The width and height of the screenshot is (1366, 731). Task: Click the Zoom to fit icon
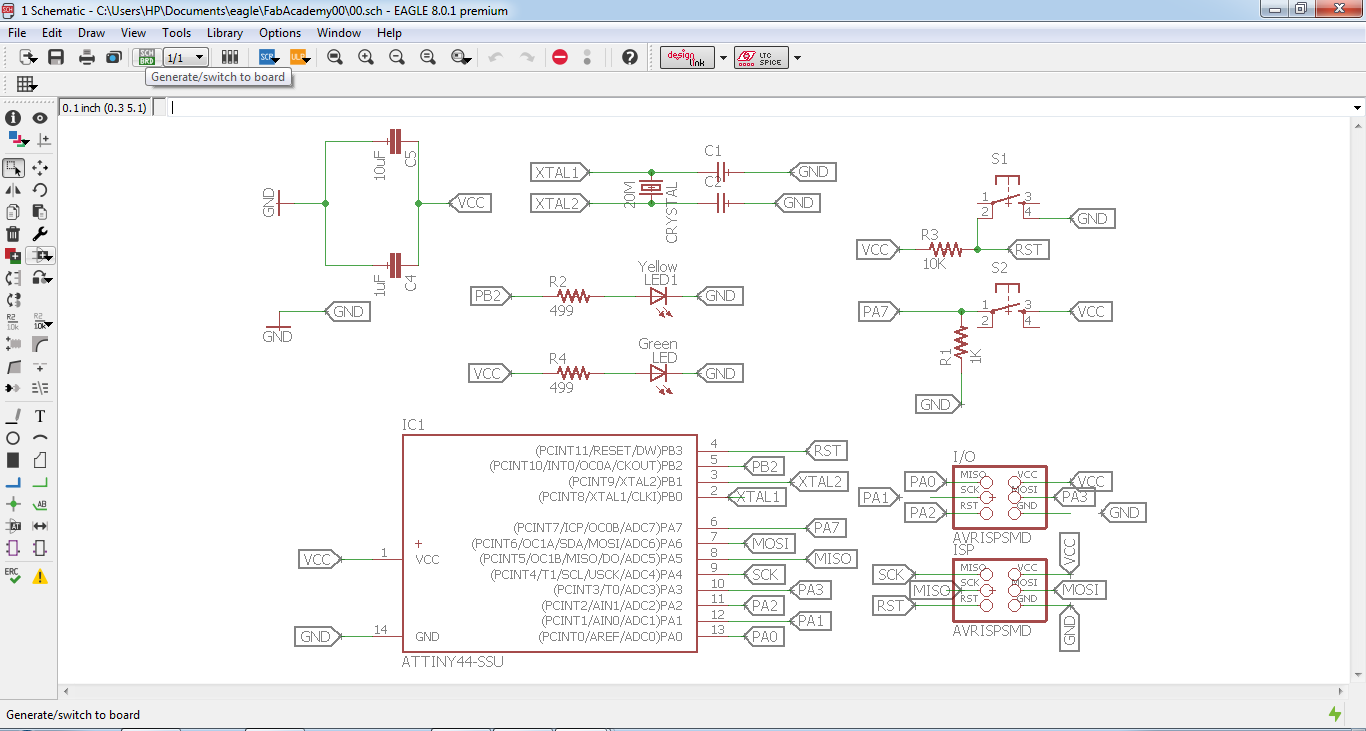[x=335, y=57]
